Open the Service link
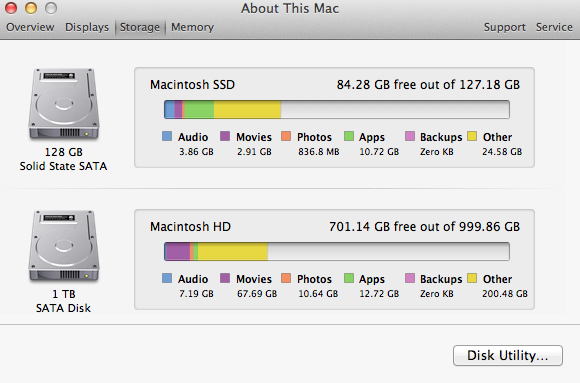580x383 pixels. [x=554, y=27]
